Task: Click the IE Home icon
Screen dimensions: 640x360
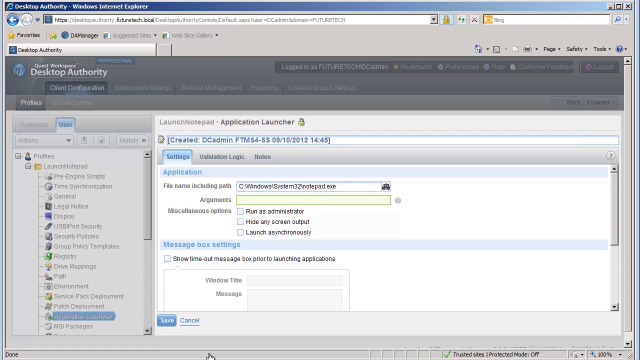Action: pos(478,49)
